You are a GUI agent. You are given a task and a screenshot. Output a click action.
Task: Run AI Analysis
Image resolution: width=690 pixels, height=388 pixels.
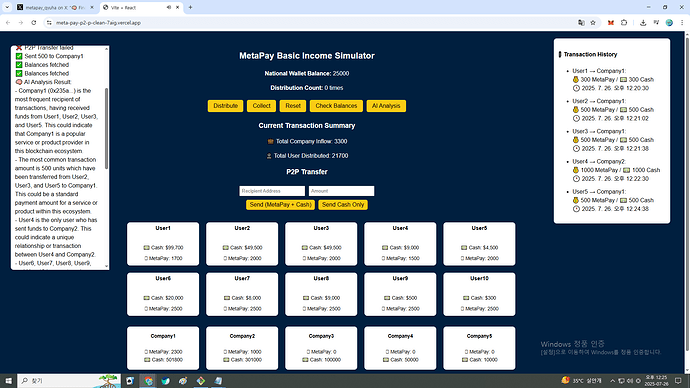(x=386, y=106)
